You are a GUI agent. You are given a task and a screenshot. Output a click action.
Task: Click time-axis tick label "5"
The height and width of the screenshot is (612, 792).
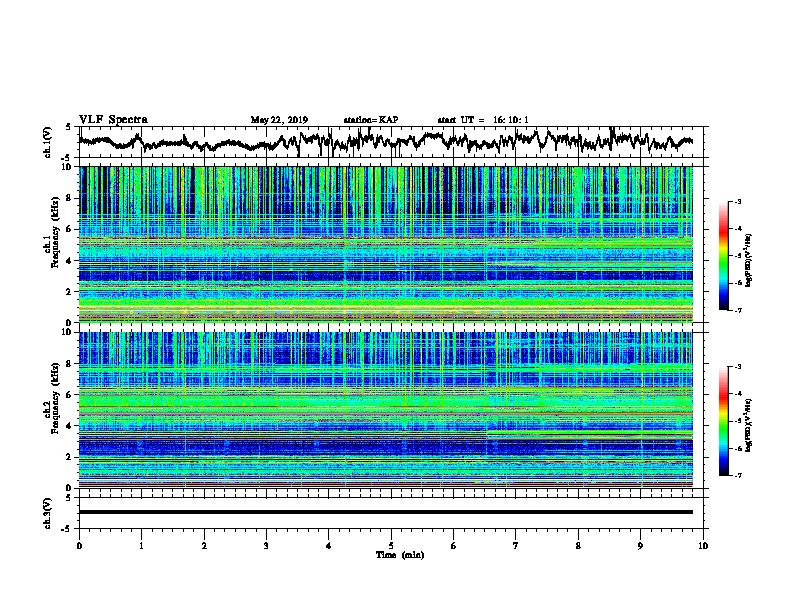(x=391, y=546)
